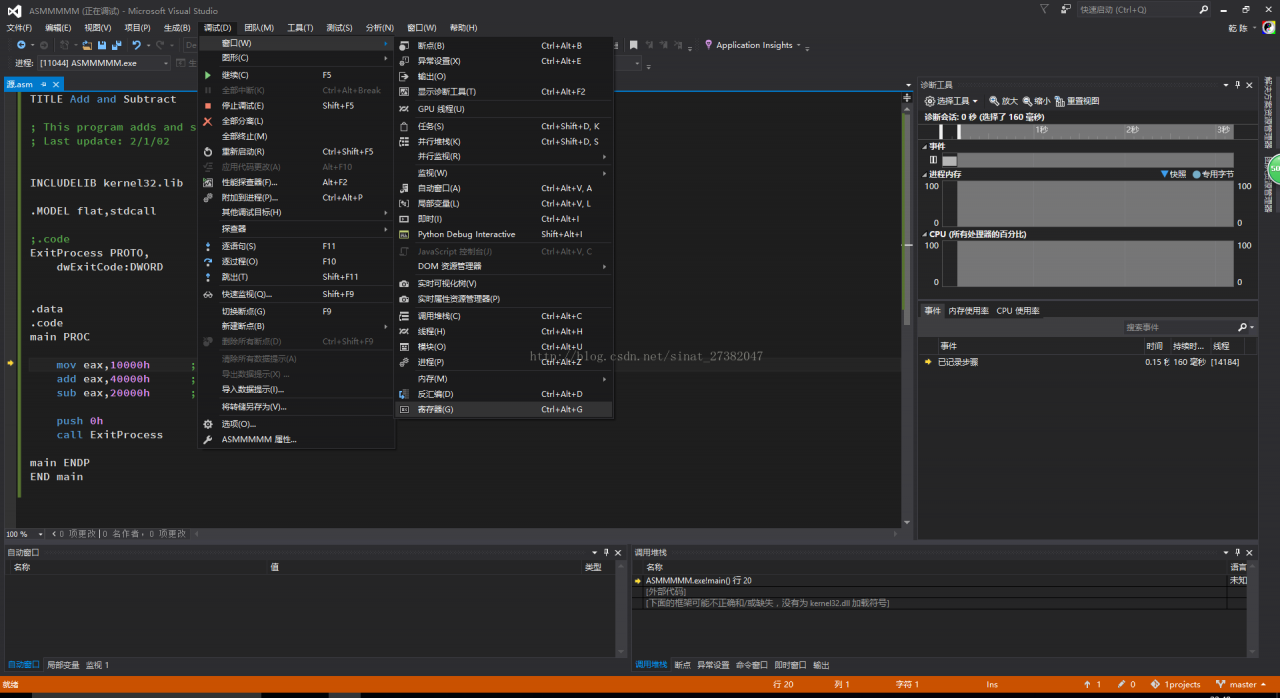Image resolution: width=1280 pixels, height=698 pixels.
Task: Click 反汇编(D) disassembly menu icon
Action: coord(404,394)
